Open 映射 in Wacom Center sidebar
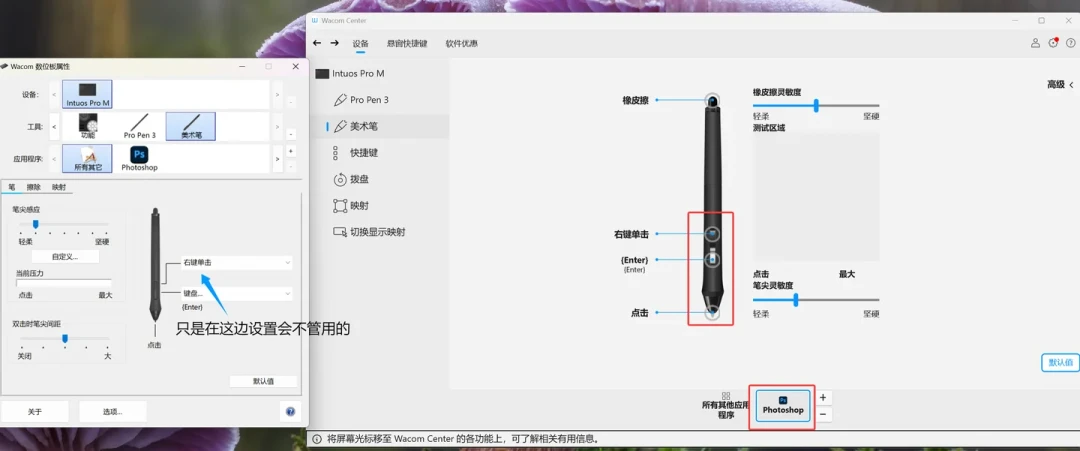This screenshot has width=1080, height=451. [351, 205]
